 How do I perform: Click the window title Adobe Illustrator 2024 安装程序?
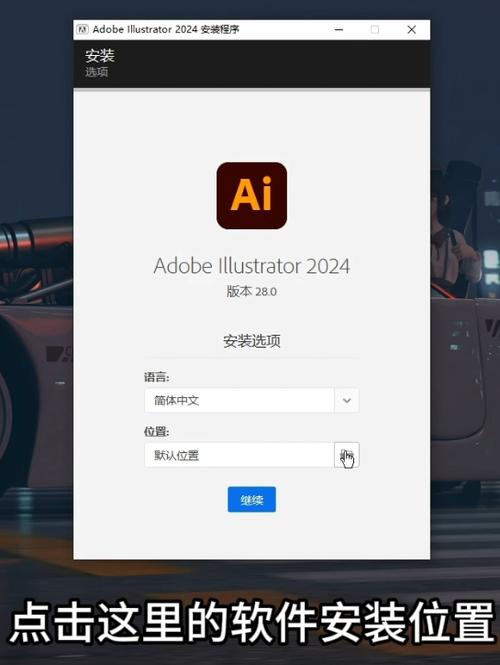pyautogui.click(x=166, y=29)
